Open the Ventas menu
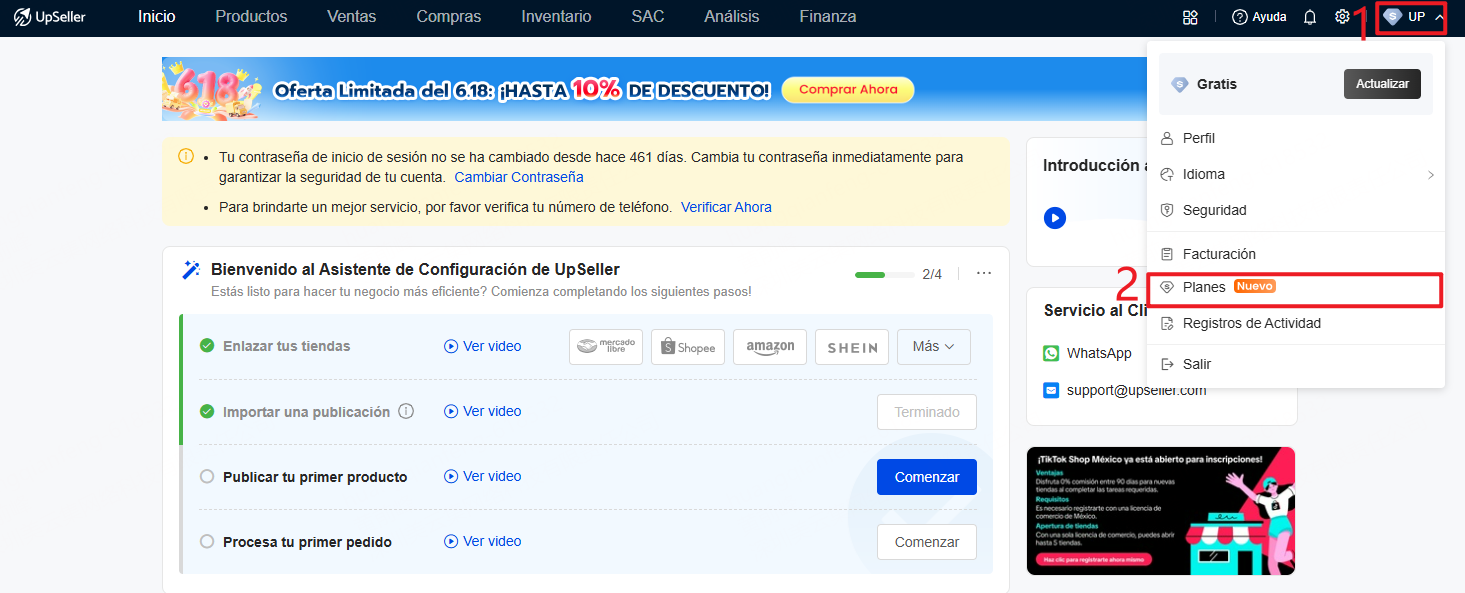The width and height of the screenshot is (1465, 593). tap(352, 17)
